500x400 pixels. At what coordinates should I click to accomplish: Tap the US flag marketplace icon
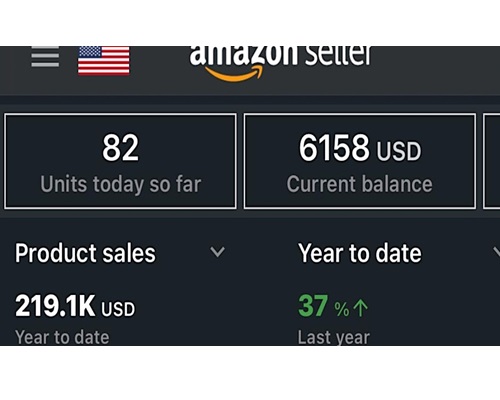(x=104, y=61)
